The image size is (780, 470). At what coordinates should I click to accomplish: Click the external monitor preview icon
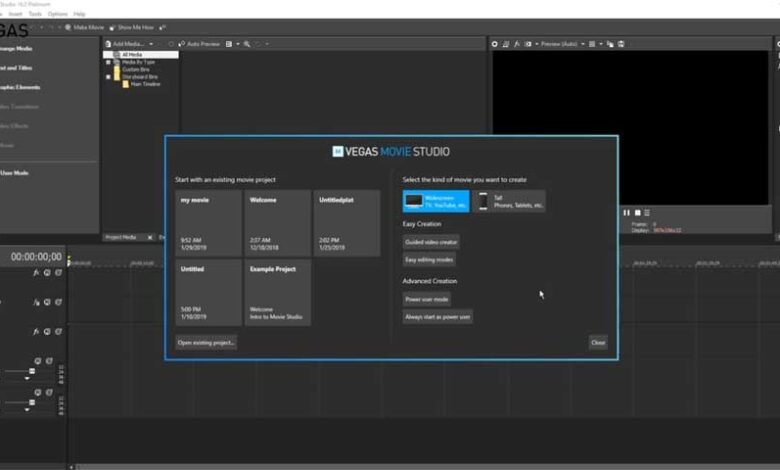[506, 44]
